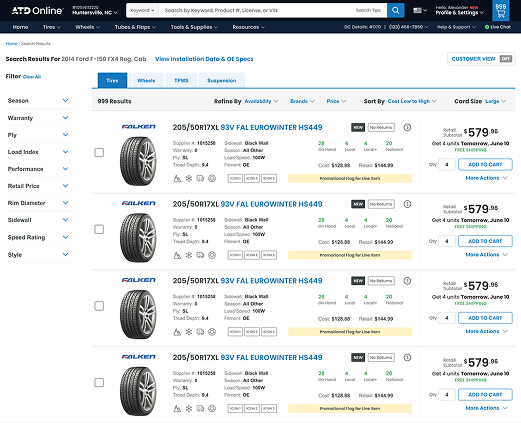This screenshot has height=423, width=521.
Task: Open Help & Support menu
Action: [x=456, y=27]
